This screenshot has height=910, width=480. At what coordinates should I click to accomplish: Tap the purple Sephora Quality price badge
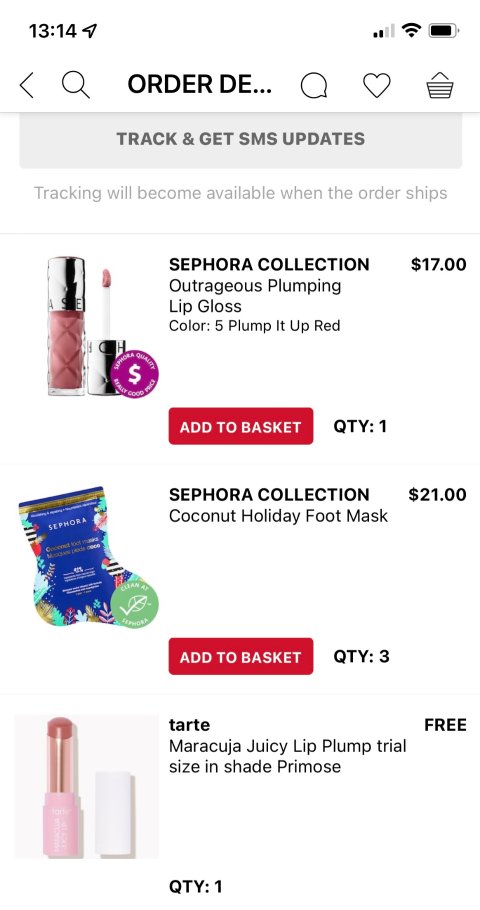(134, 374)
